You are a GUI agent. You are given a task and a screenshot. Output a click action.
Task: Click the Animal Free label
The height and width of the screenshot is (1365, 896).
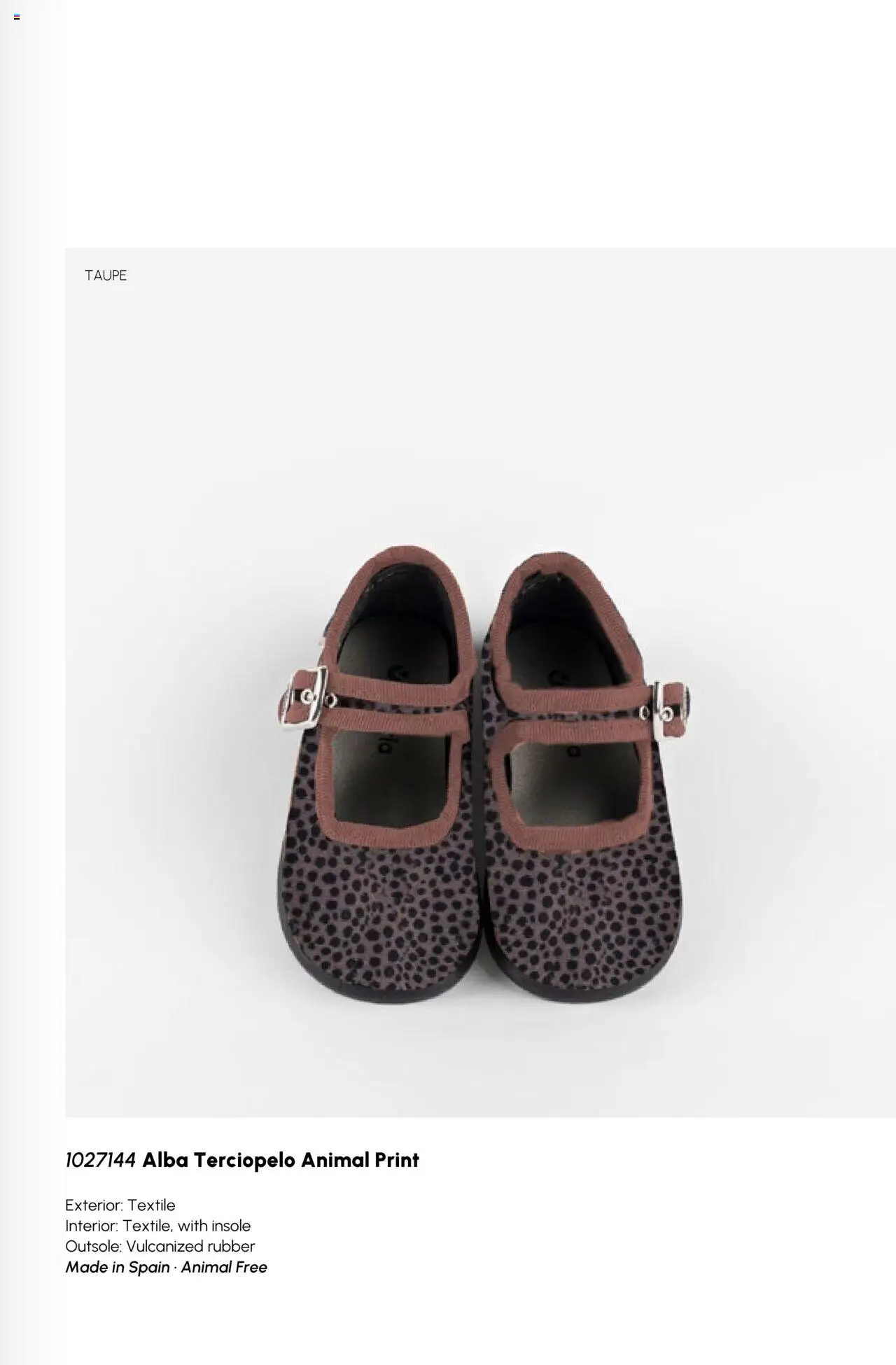pyautogui.click(x=224, y=1267)
